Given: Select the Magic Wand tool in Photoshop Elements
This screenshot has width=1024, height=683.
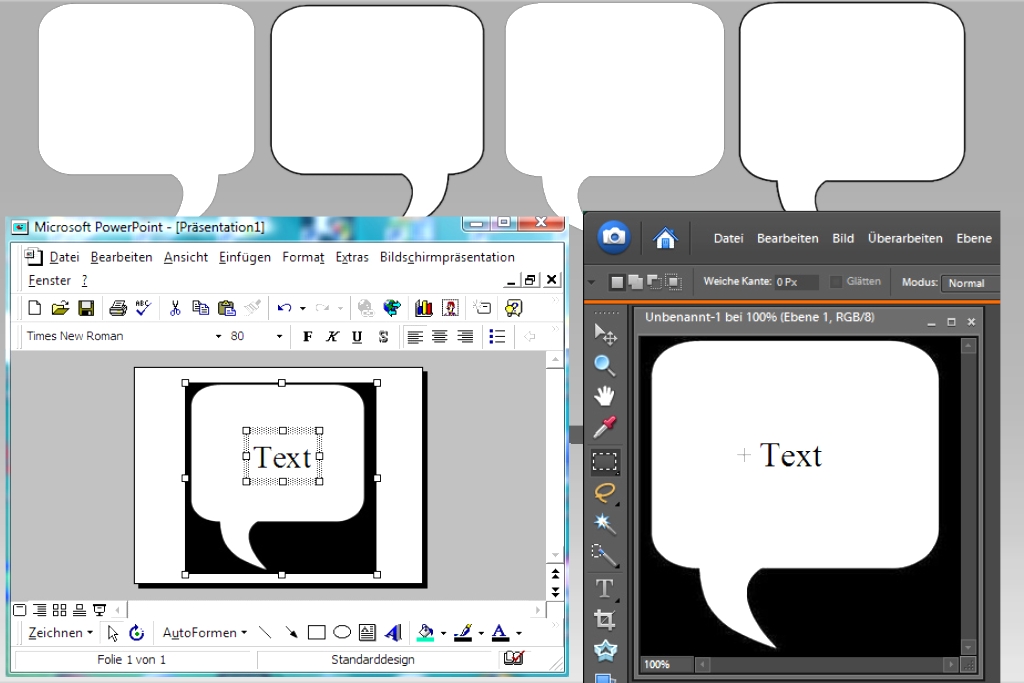Looking at the screenshot, I should 604,523.
